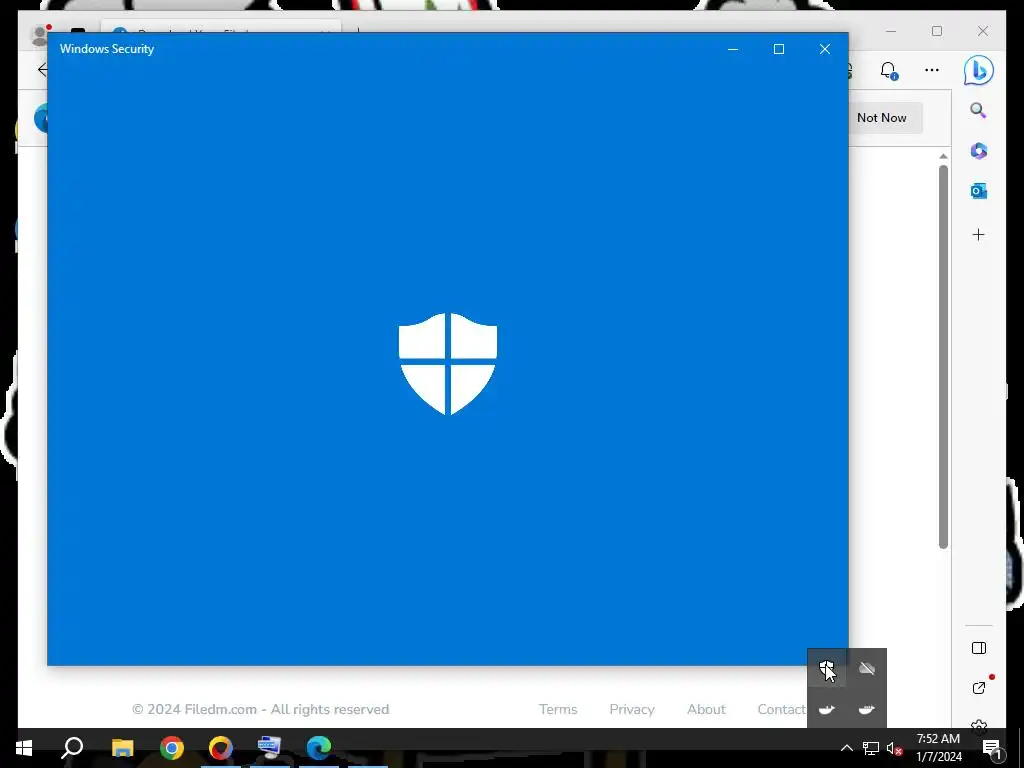
Task: Click the Edge vertical scrollbar thumb
Action: click(x=943, y=357)
